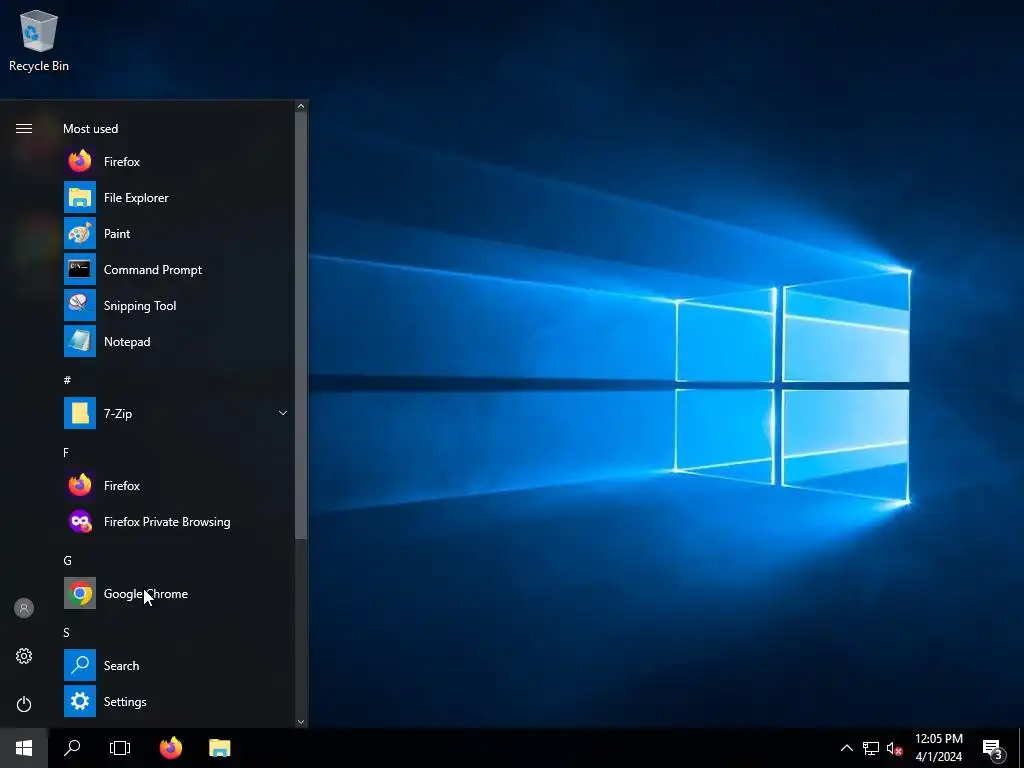
Task: Click the scroll down arrow of the app list
Action: (301, 722)
